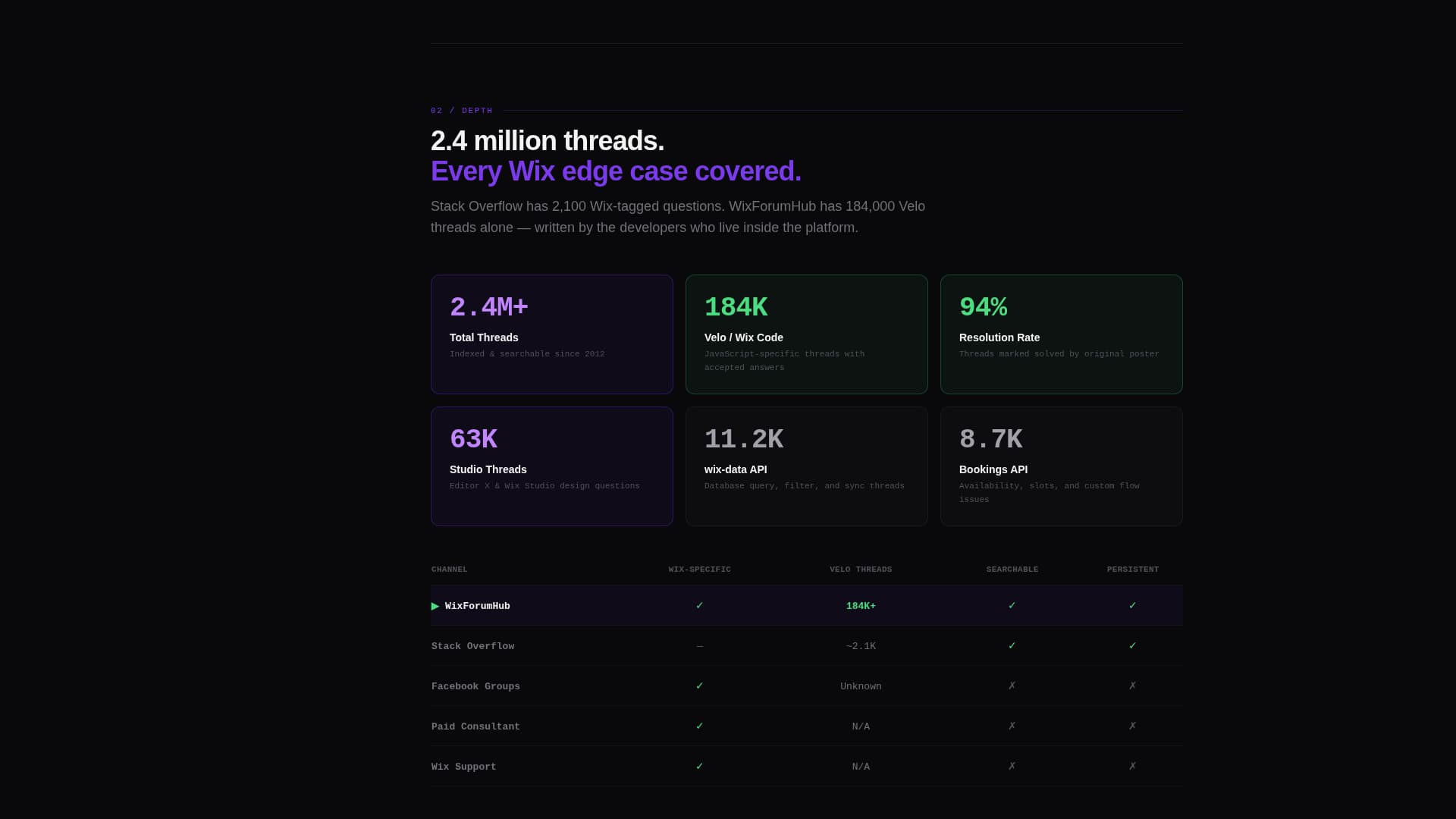Viewport: 1456px width, 819px height.
Task: Click the checkmark under PERSISTENT for Stack Overflow
Action: coord(1133,645)
